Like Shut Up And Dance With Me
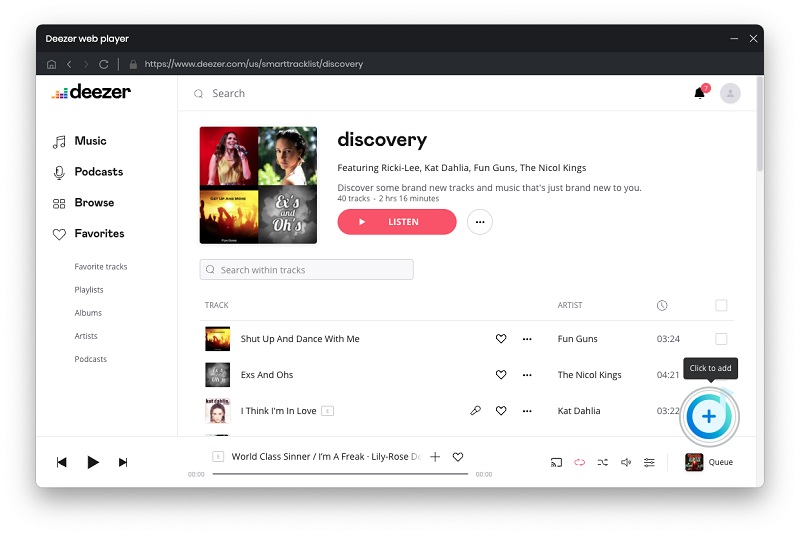This screenshot has height=535, width=800. click(x=501, y=339)
